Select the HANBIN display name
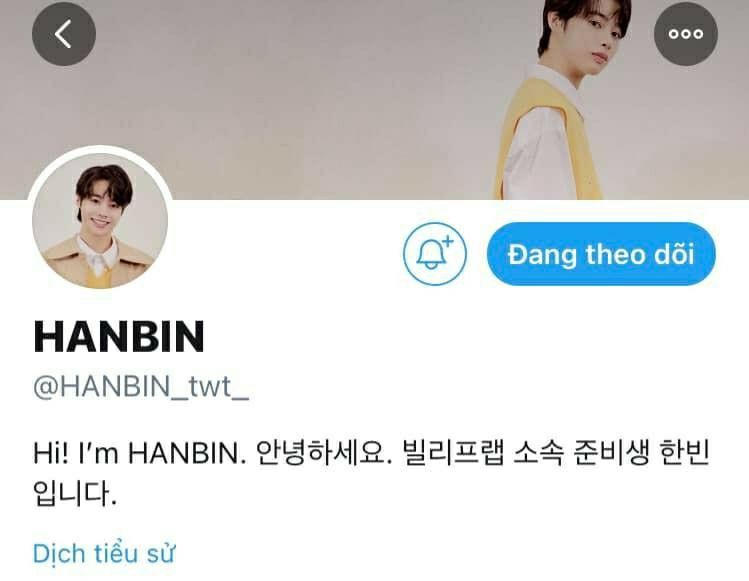The height and width of the screenshot is (581, 749). click(119, 337)
